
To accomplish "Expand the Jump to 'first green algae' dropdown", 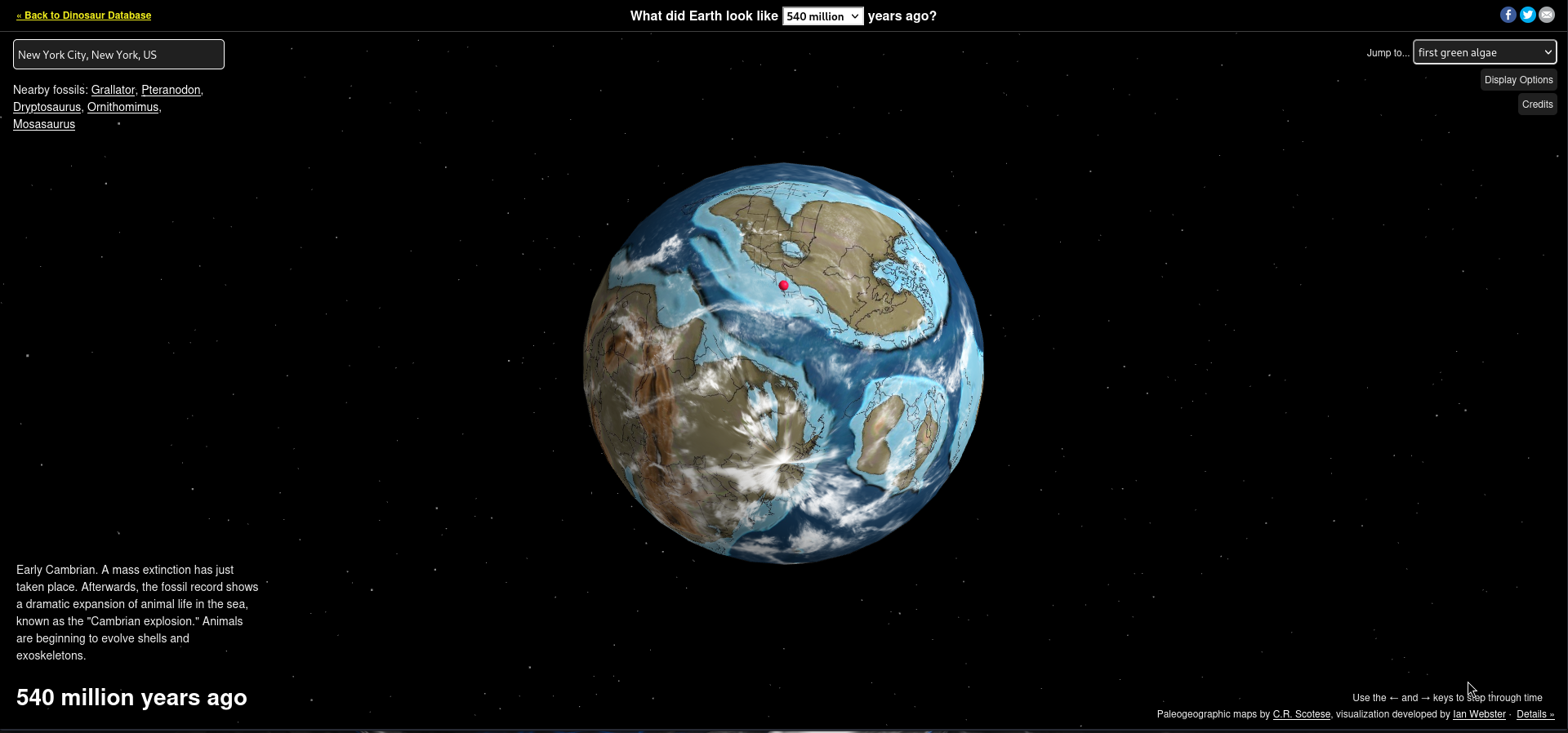I will pos(1484,52).
